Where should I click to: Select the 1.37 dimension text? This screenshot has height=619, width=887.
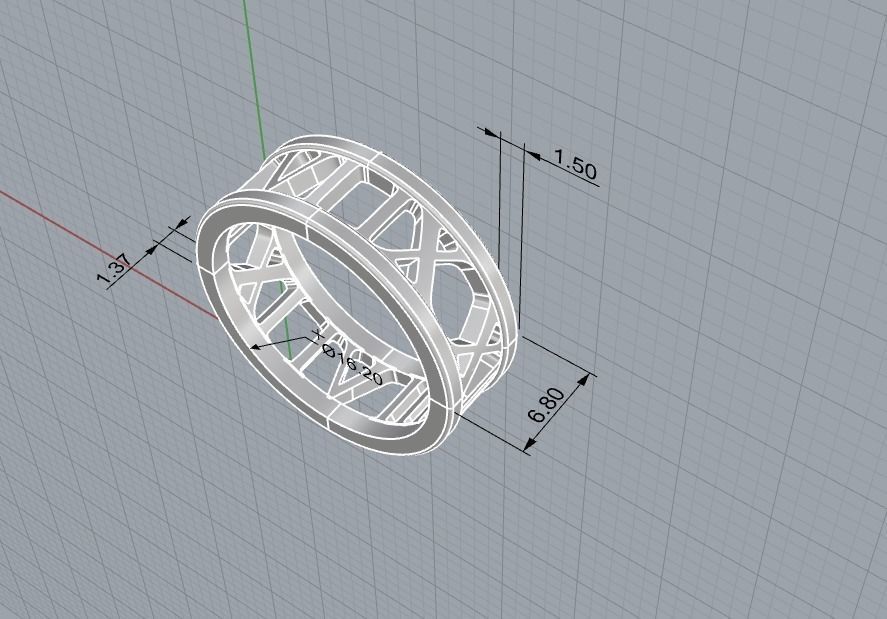pyautogui.click(x=114, y=269)
